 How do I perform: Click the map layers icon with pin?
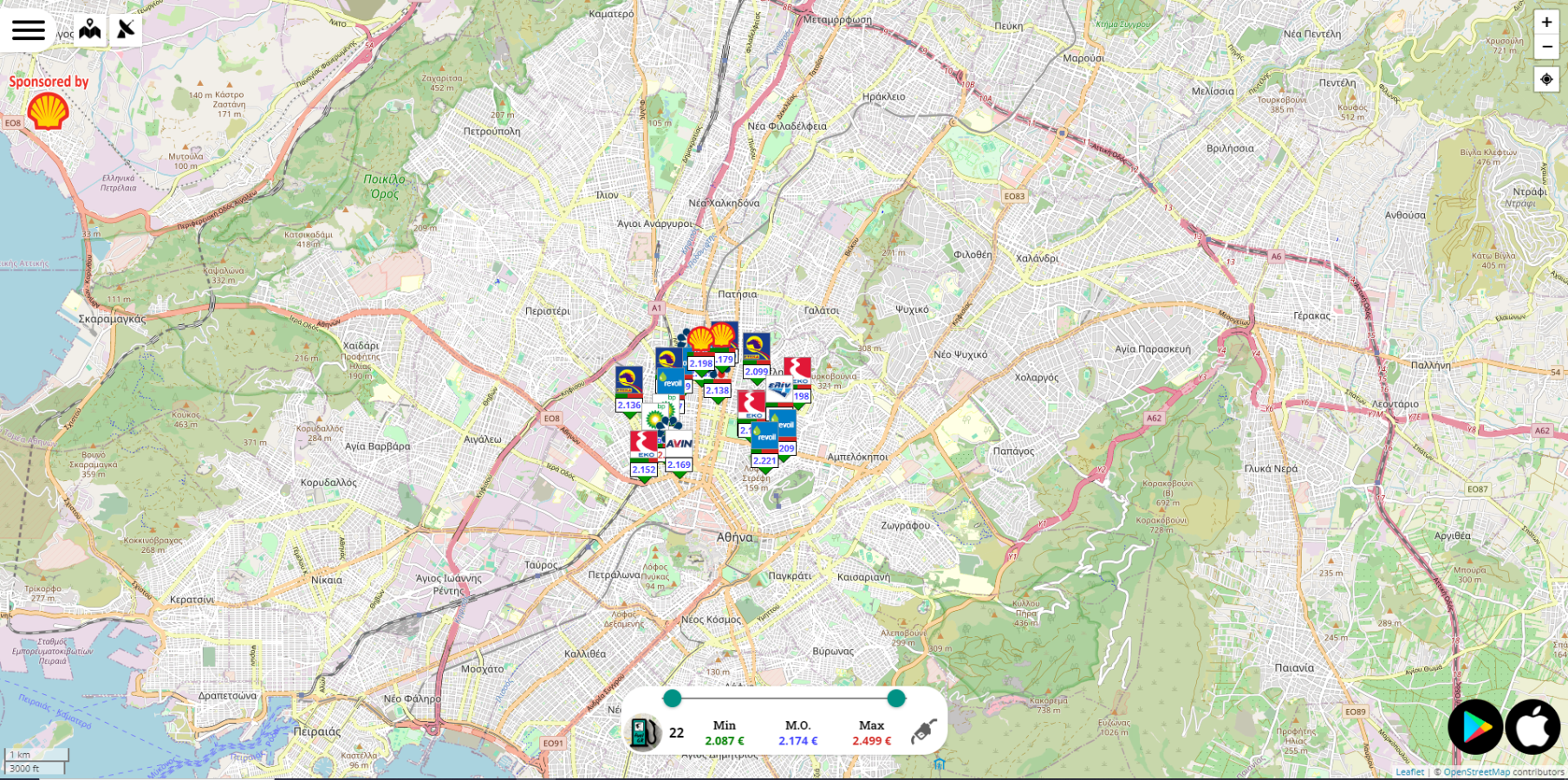(x=90, y=29)
